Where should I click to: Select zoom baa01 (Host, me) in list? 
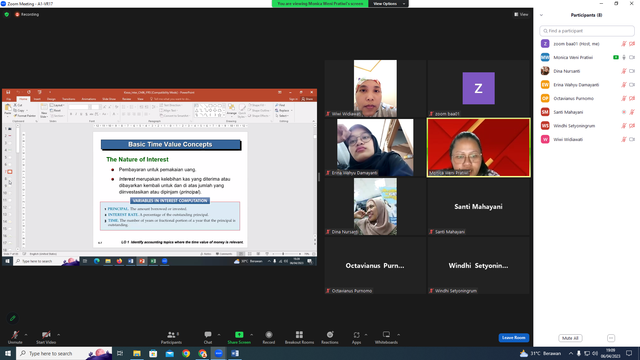point(587,44)
